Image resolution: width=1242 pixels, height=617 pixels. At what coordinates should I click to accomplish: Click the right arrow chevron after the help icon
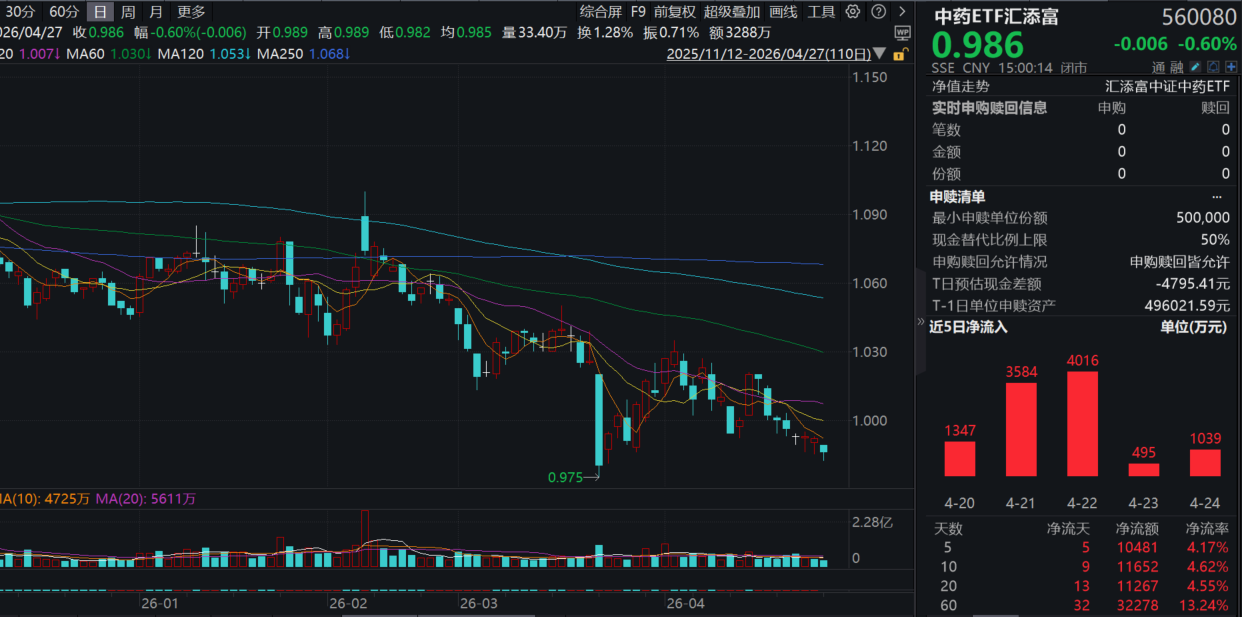coord(902,11)
